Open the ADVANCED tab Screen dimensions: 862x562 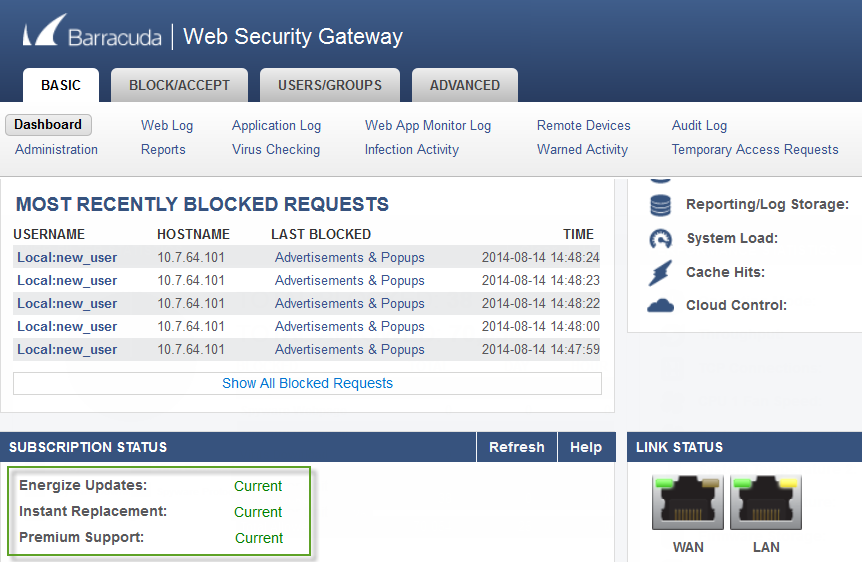(x=465, y=85)
